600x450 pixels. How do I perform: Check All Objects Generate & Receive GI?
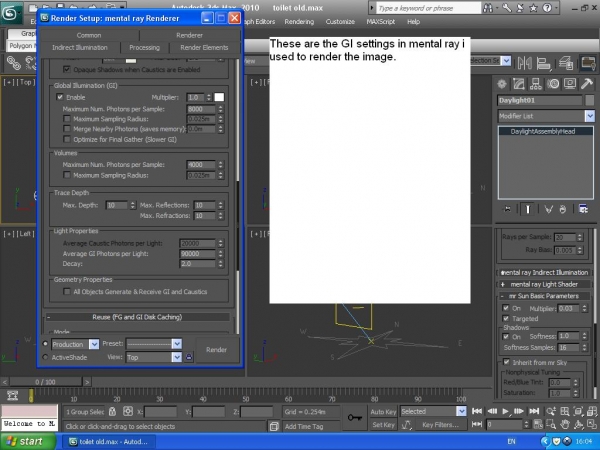click(67, 292)
